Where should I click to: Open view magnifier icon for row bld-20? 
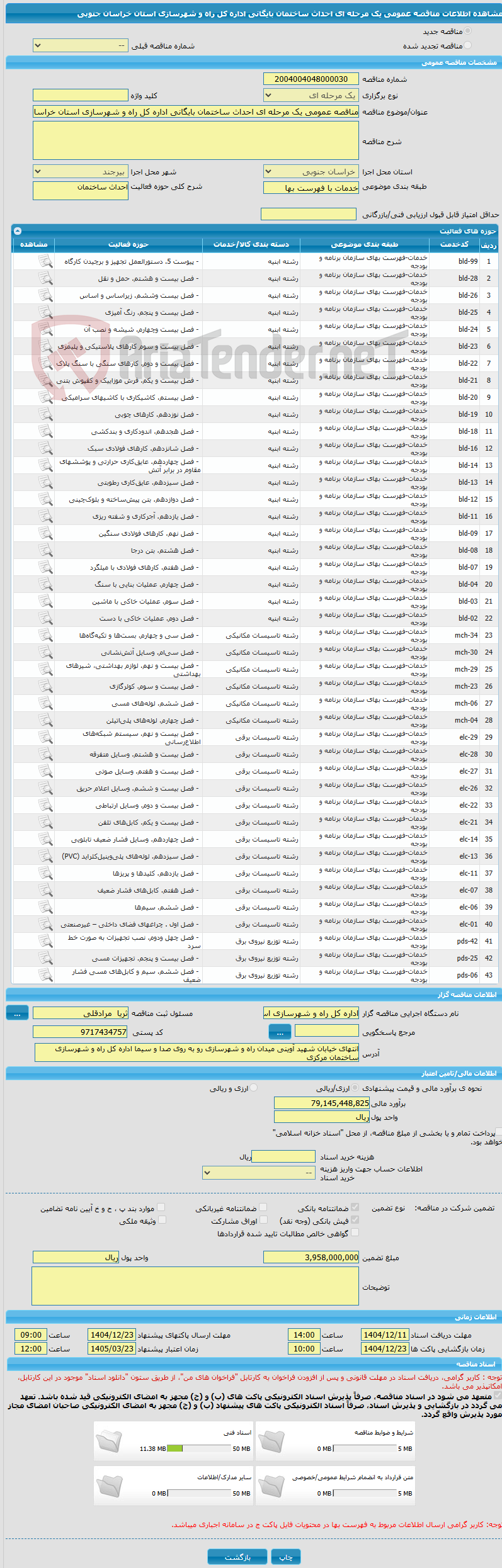(x=45, y=397)
